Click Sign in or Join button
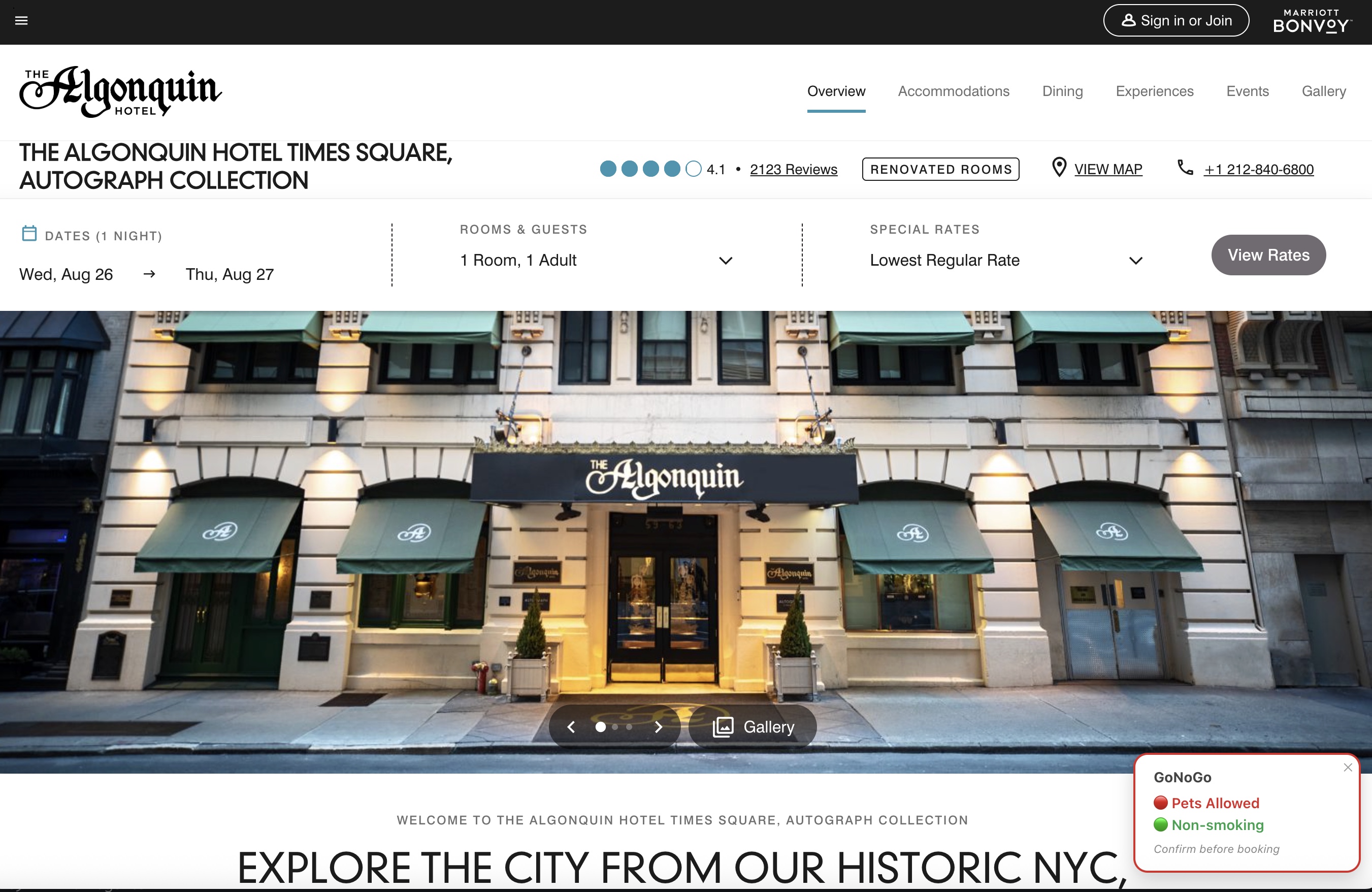1372x892 pixels. (x=1176, y=21)
